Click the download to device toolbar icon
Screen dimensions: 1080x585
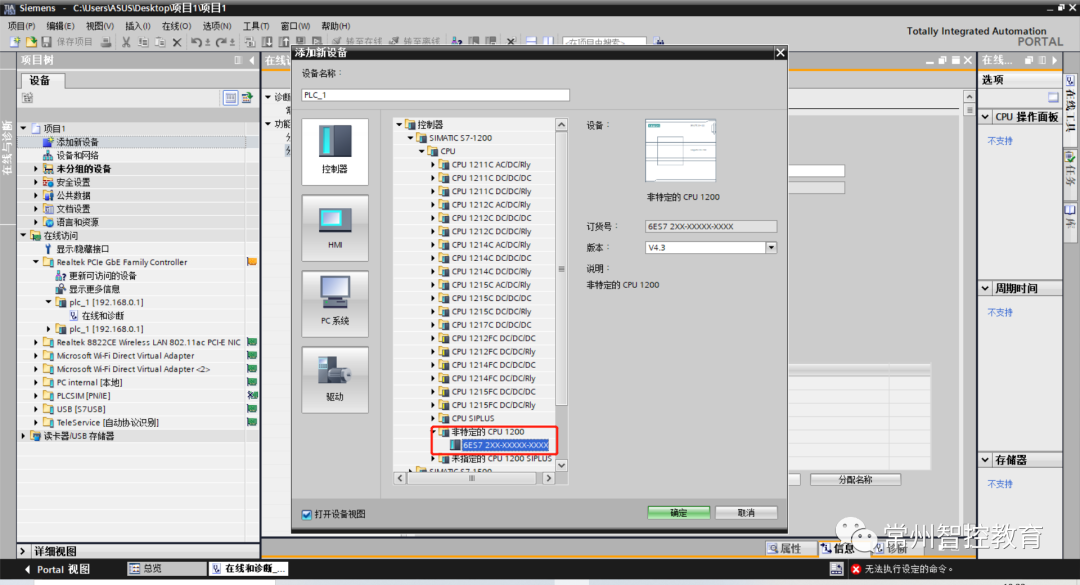pyautogui.click(x=267, y=42)
